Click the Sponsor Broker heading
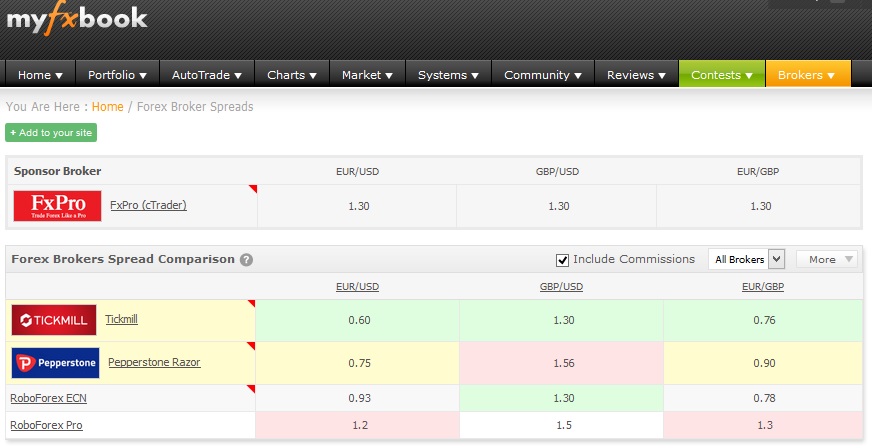The image size is (872, 448). 57,171
